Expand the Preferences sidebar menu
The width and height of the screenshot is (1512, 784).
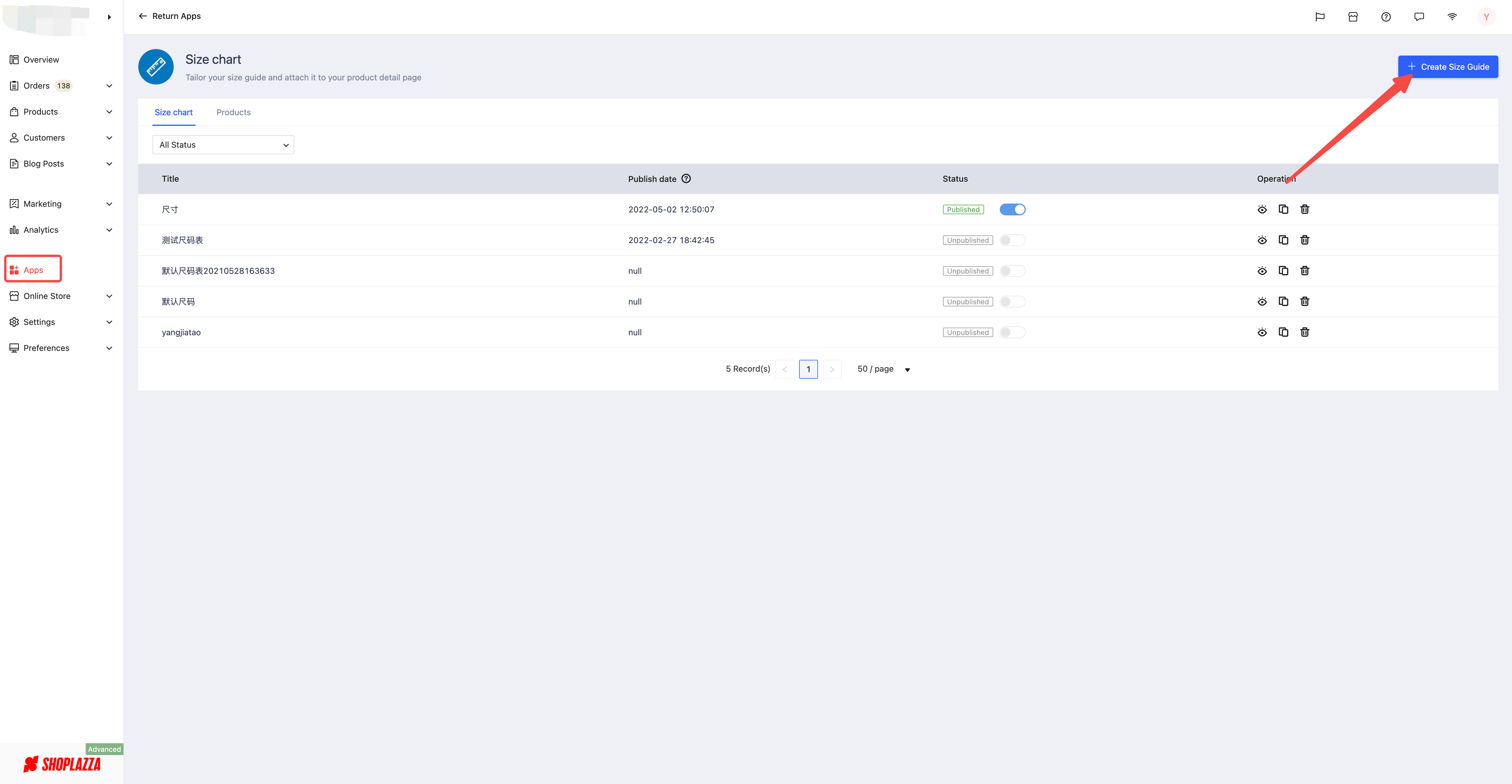point(109,348)
